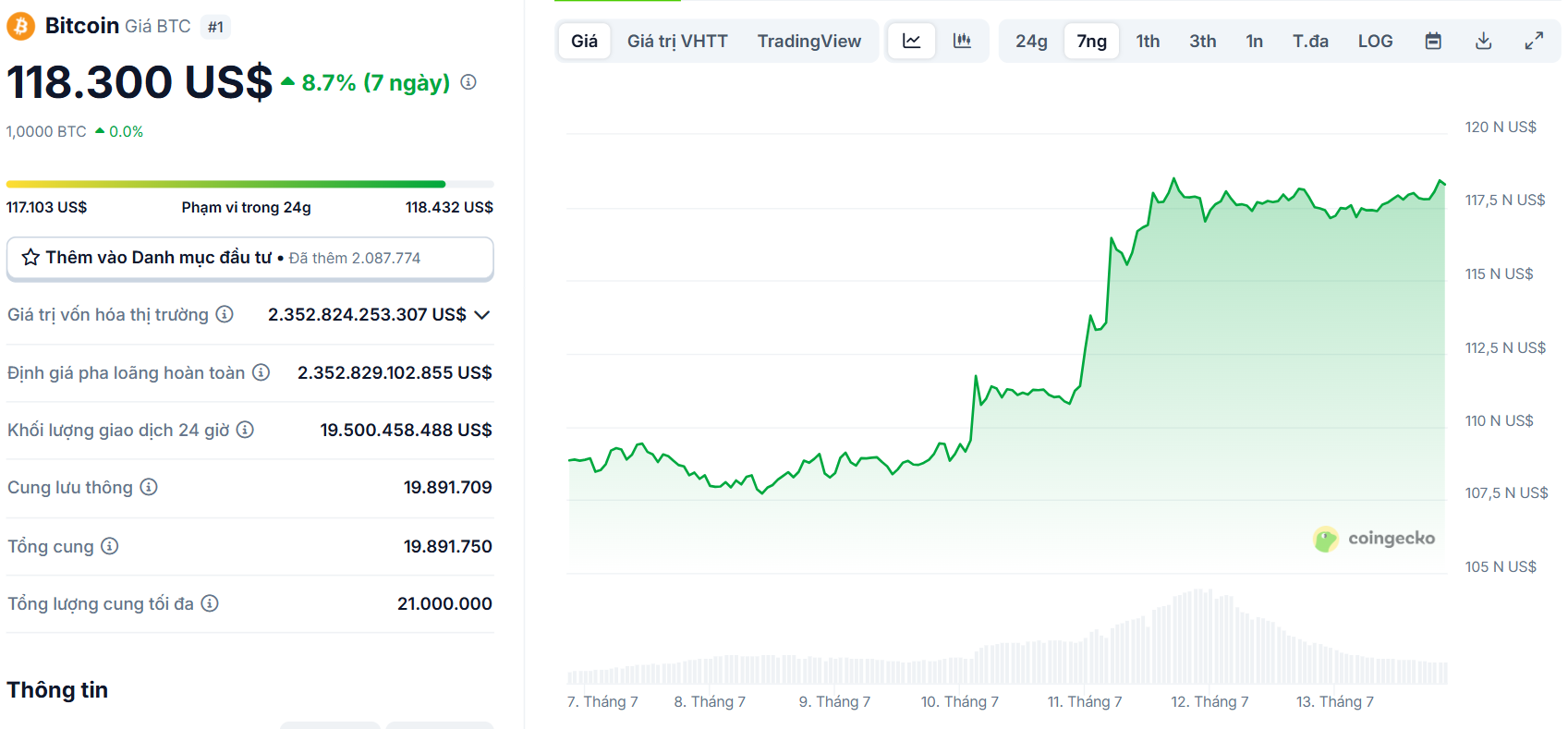Click market cap value 2.352.824.253.307 US$
This screenshot has height=729, width=1568.
pos(367,314)
